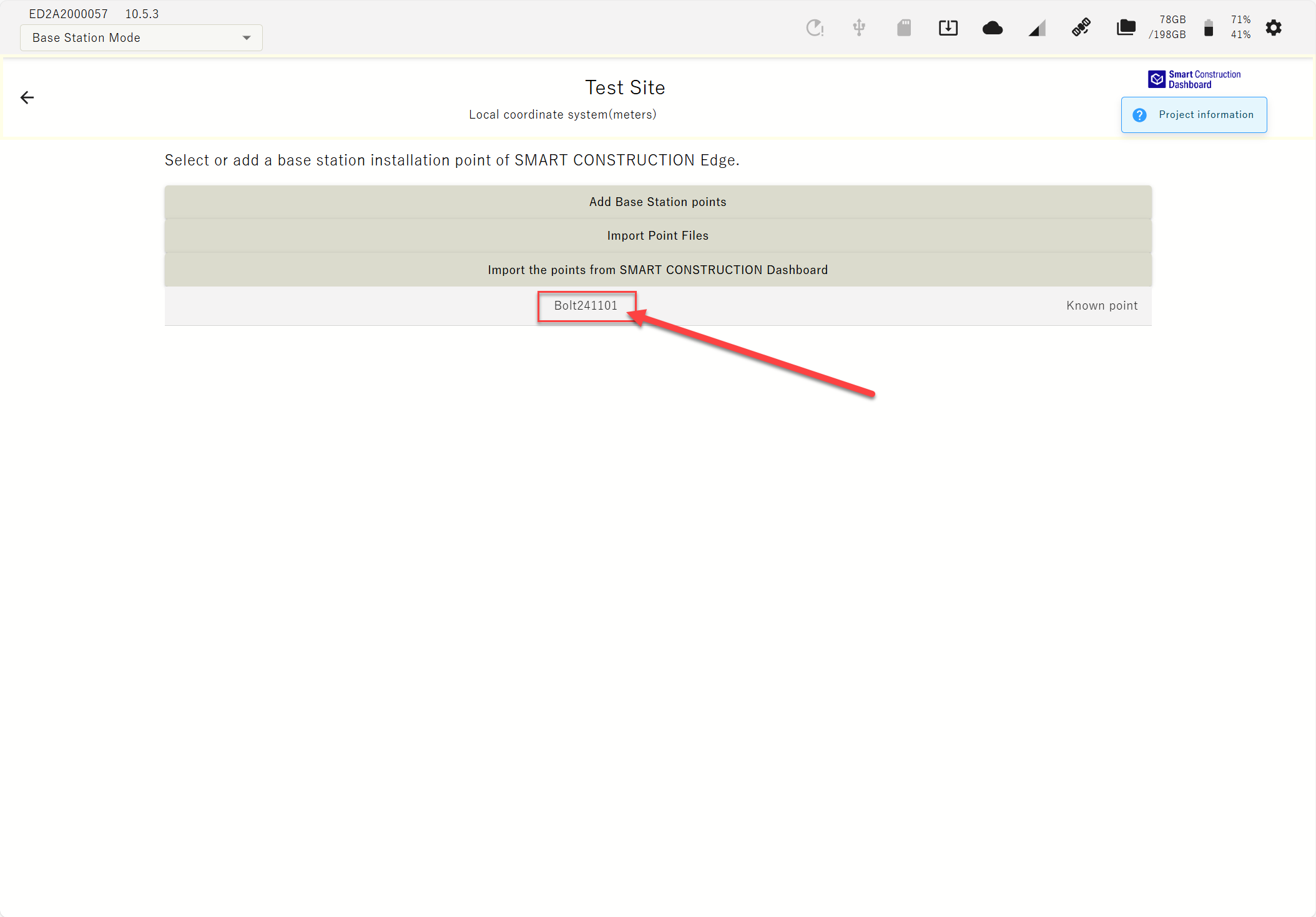Screen dimensions: 1316x917
Task: Click the Test Site title
Action: 625,87
